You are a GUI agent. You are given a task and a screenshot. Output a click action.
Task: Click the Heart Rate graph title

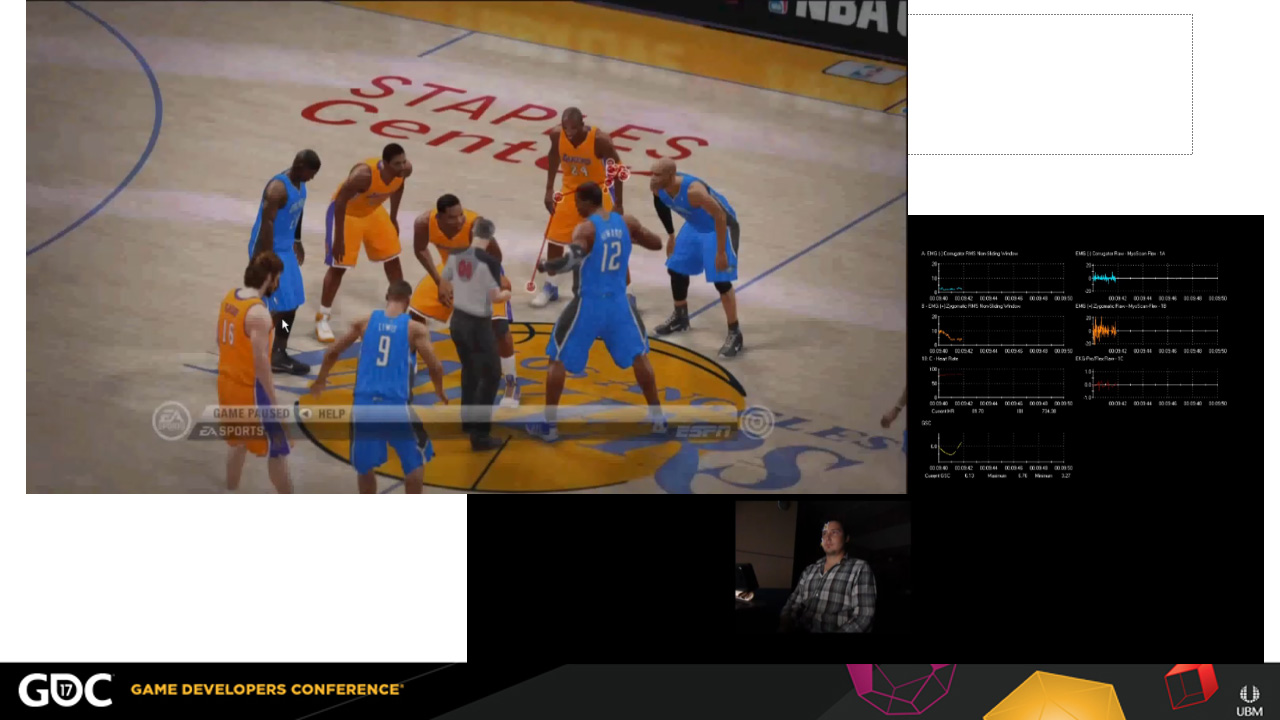940,359
